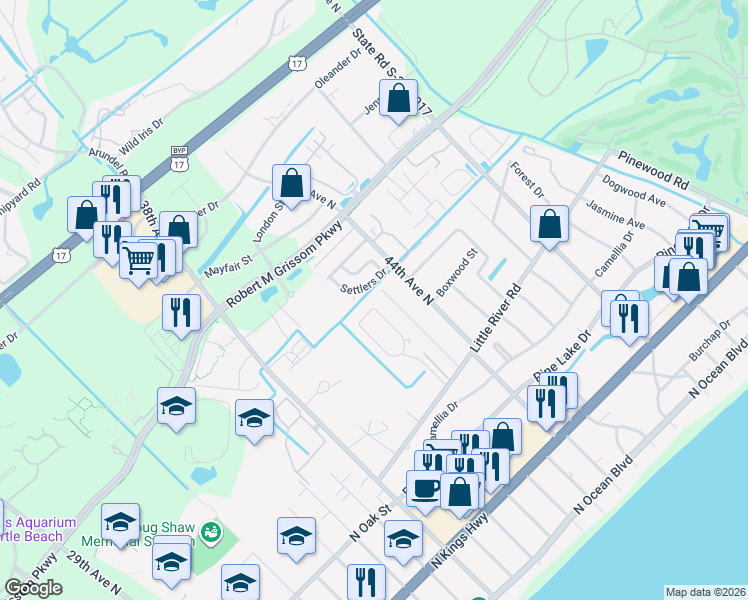The image size is (748, 600).
Task: Select the Little River Rd label
Action: pyautogui.click(x=495, y=318)
